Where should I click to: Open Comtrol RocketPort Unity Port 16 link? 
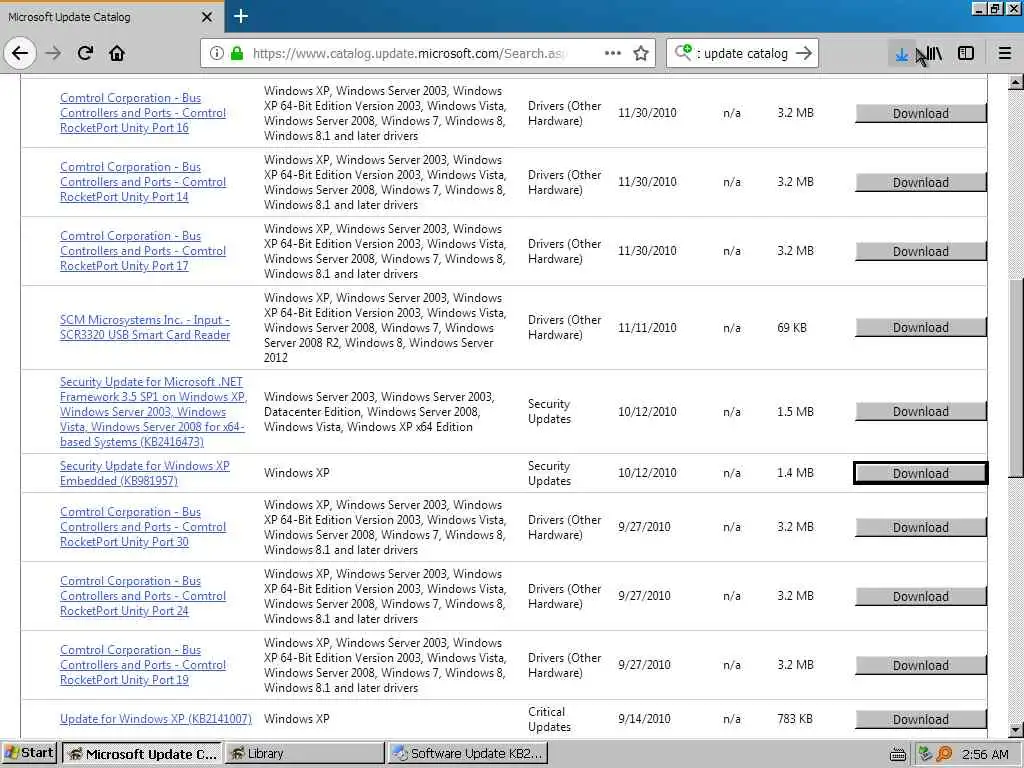(143, 113)
